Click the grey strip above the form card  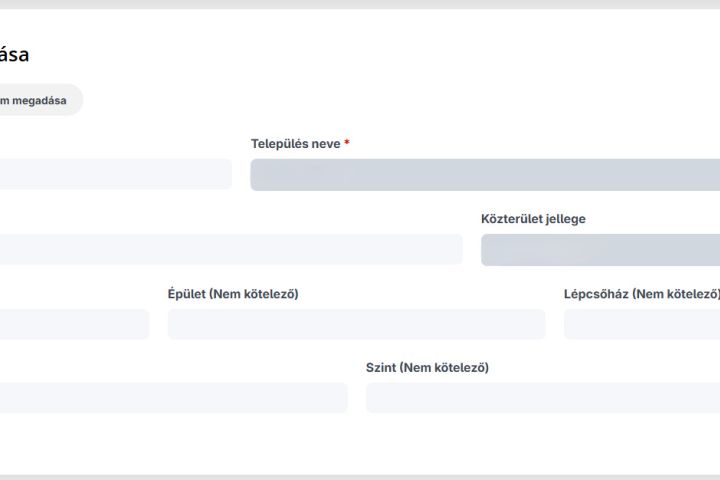tap(360, 4)
